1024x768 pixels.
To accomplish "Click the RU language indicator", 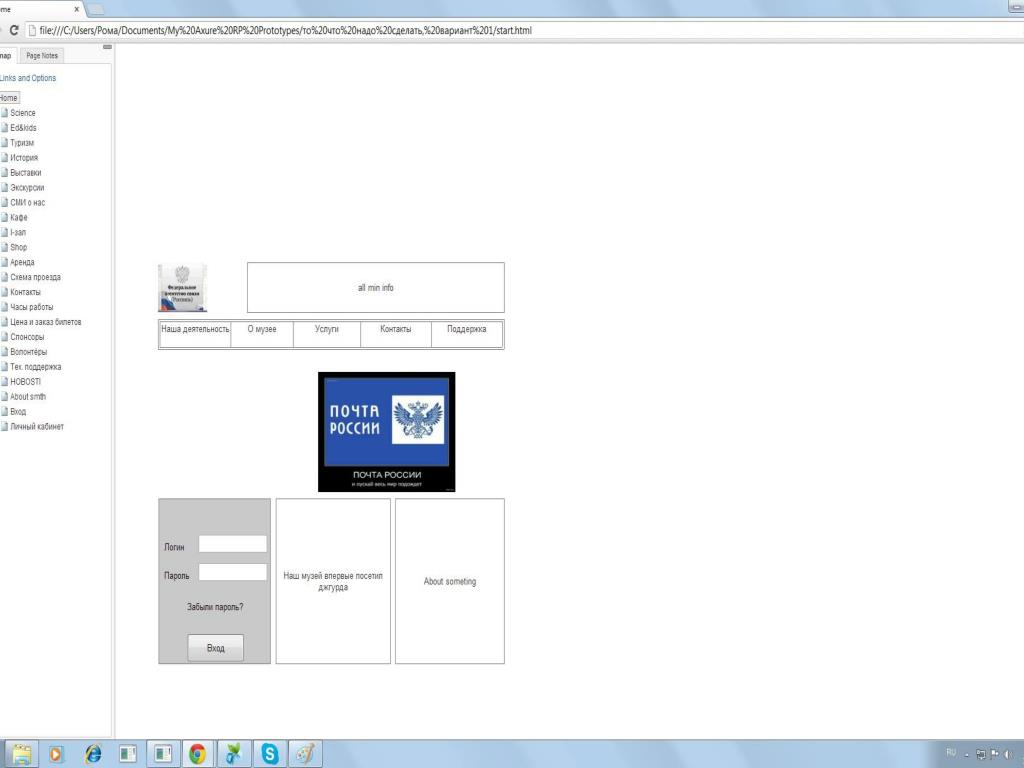I will pyautogui.click(x=951, y=753).
